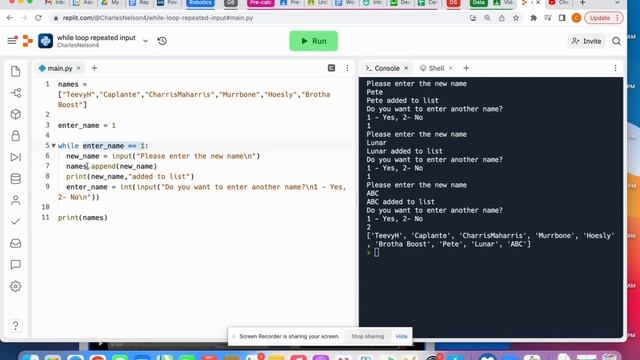640x360 pixels.
Task: Toggle the browser side panel icon
Action: [x=562, y=18]
